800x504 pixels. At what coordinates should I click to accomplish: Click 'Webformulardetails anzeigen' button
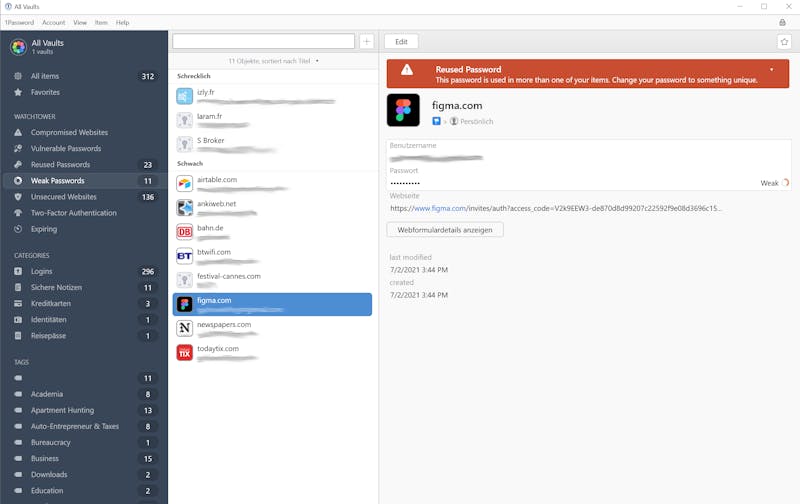(x=445, y=230)
